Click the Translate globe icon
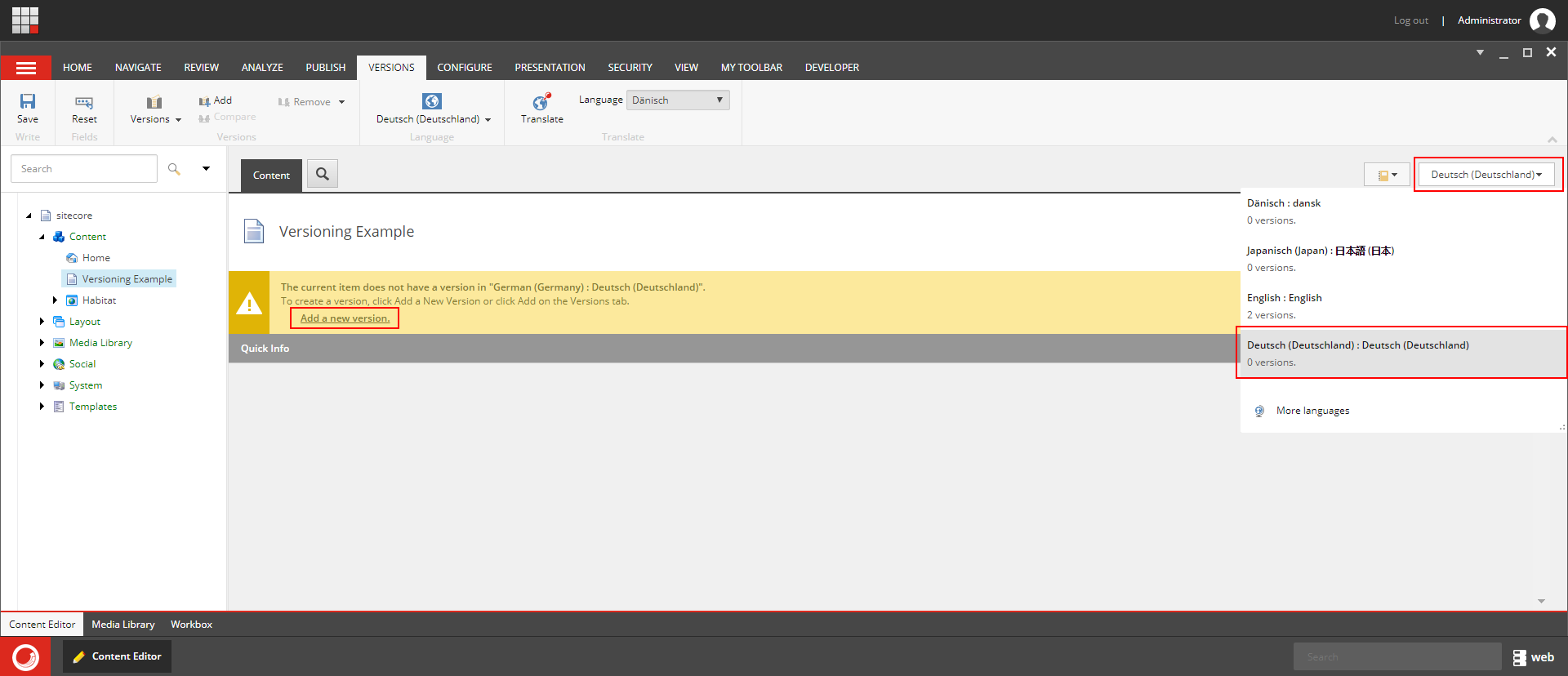 pos(542,102)
